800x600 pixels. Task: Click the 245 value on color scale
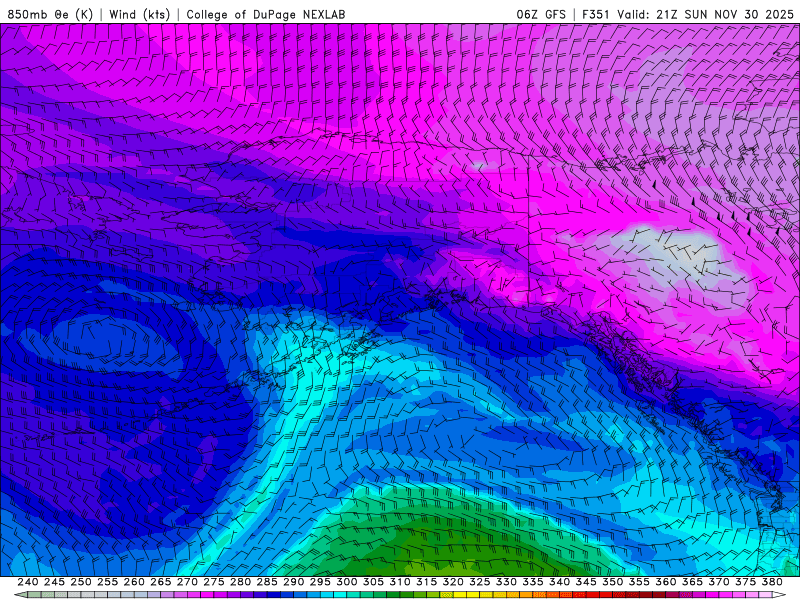54,582
